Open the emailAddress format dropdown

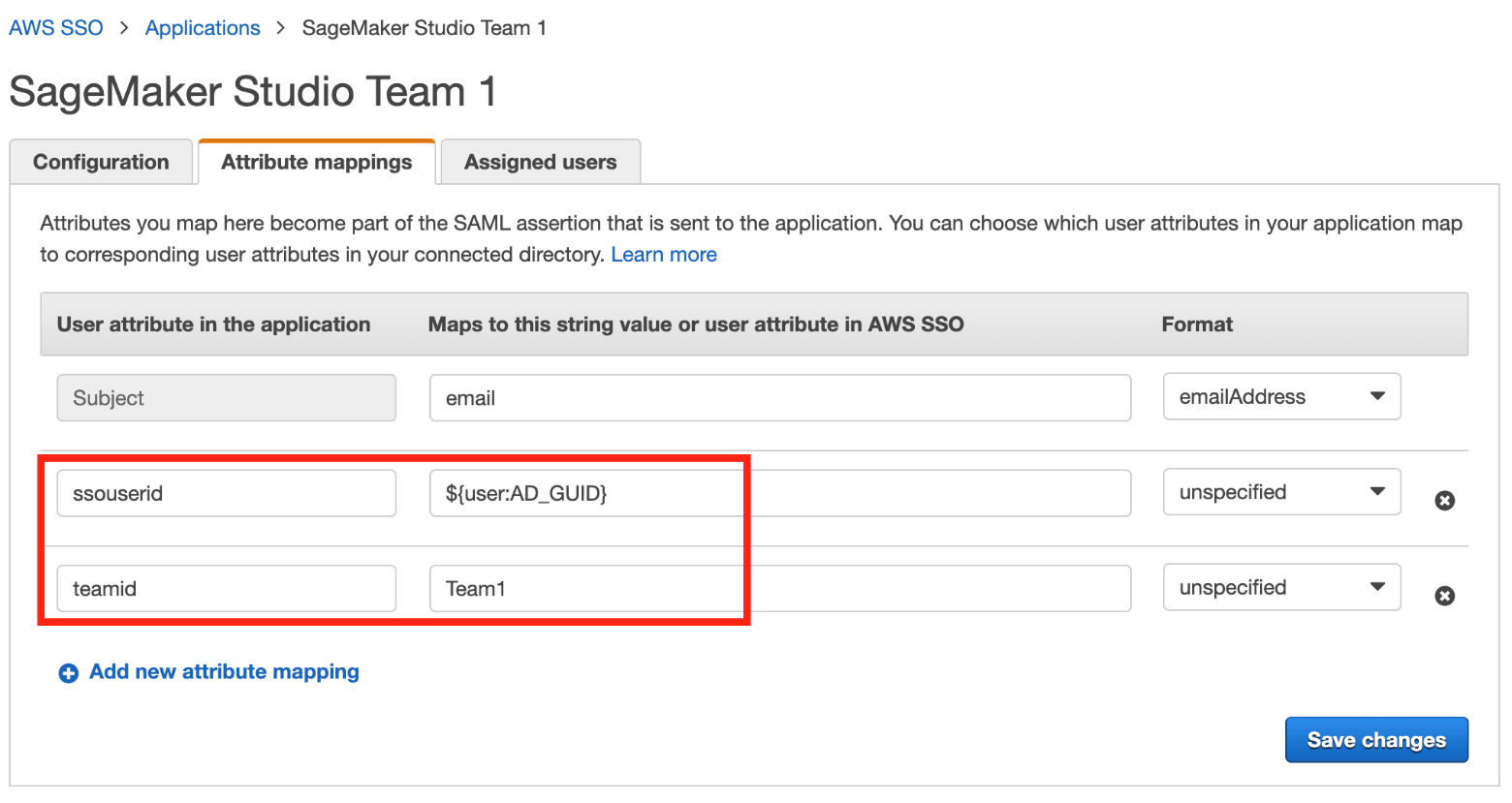tap(1281, 397)
